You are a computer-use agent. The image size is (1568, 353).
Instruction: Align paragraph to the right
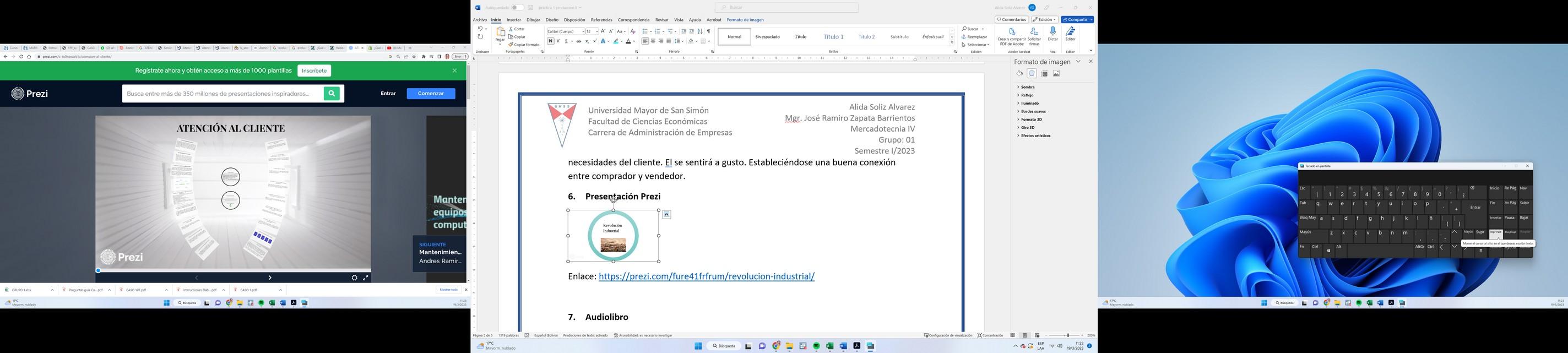point(661,41)
